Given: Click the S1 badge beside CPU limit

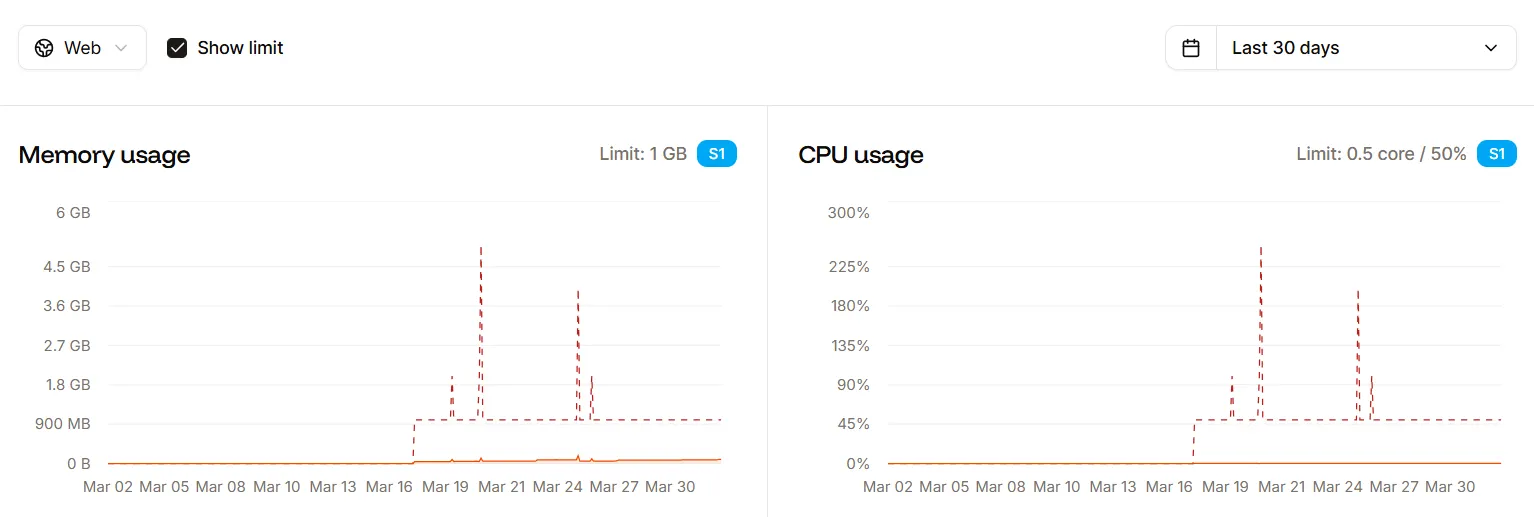Looking at the screenshot, I should 1496,154.
